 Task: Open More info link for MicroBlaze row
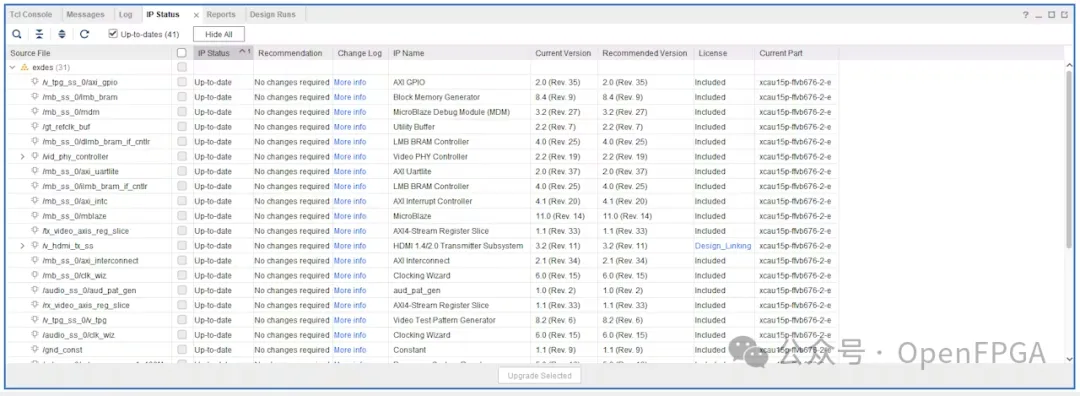[x=350, y=216]
